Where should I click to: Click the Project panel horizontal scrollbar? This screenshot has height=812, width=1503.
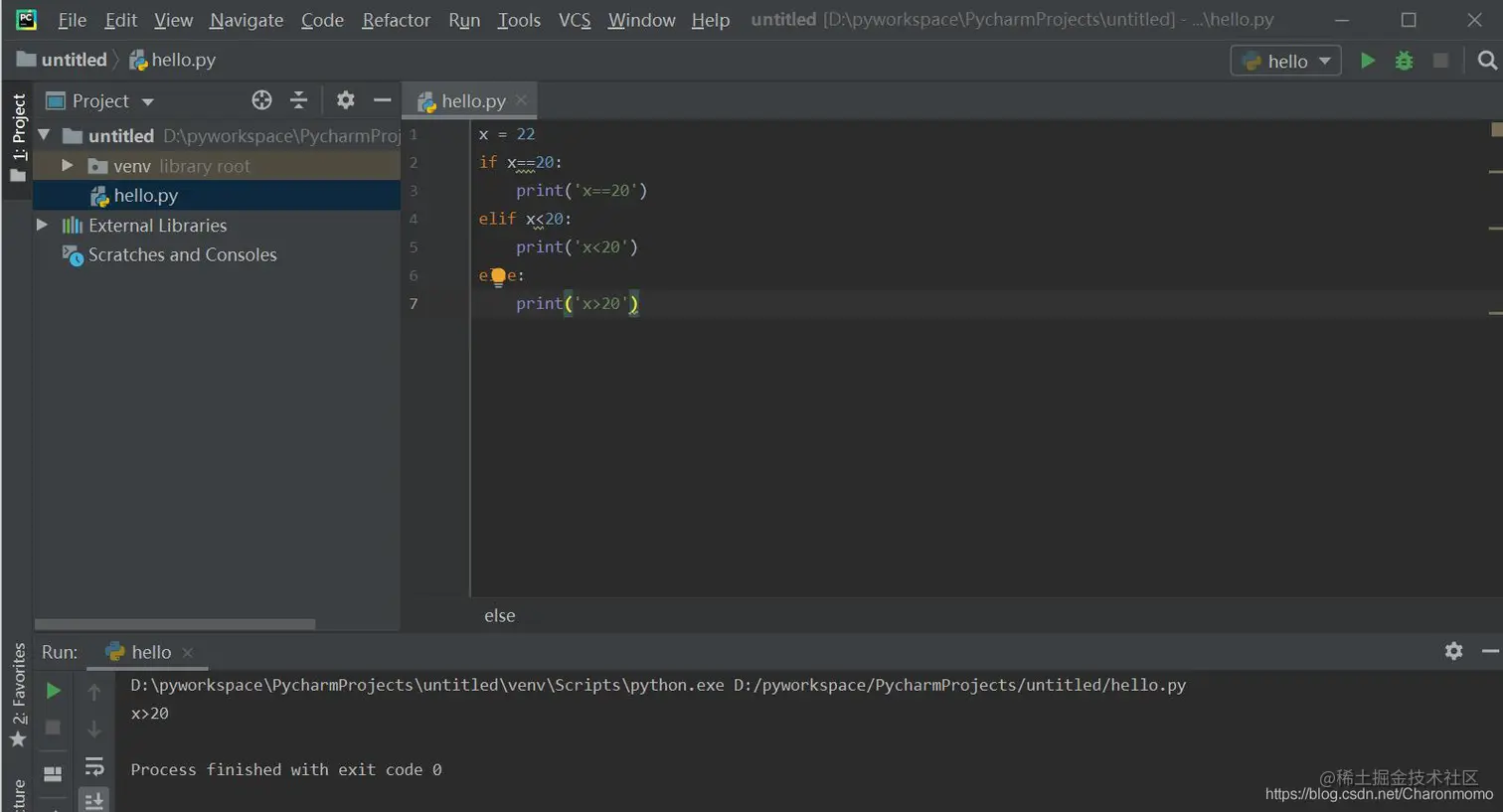175,624
